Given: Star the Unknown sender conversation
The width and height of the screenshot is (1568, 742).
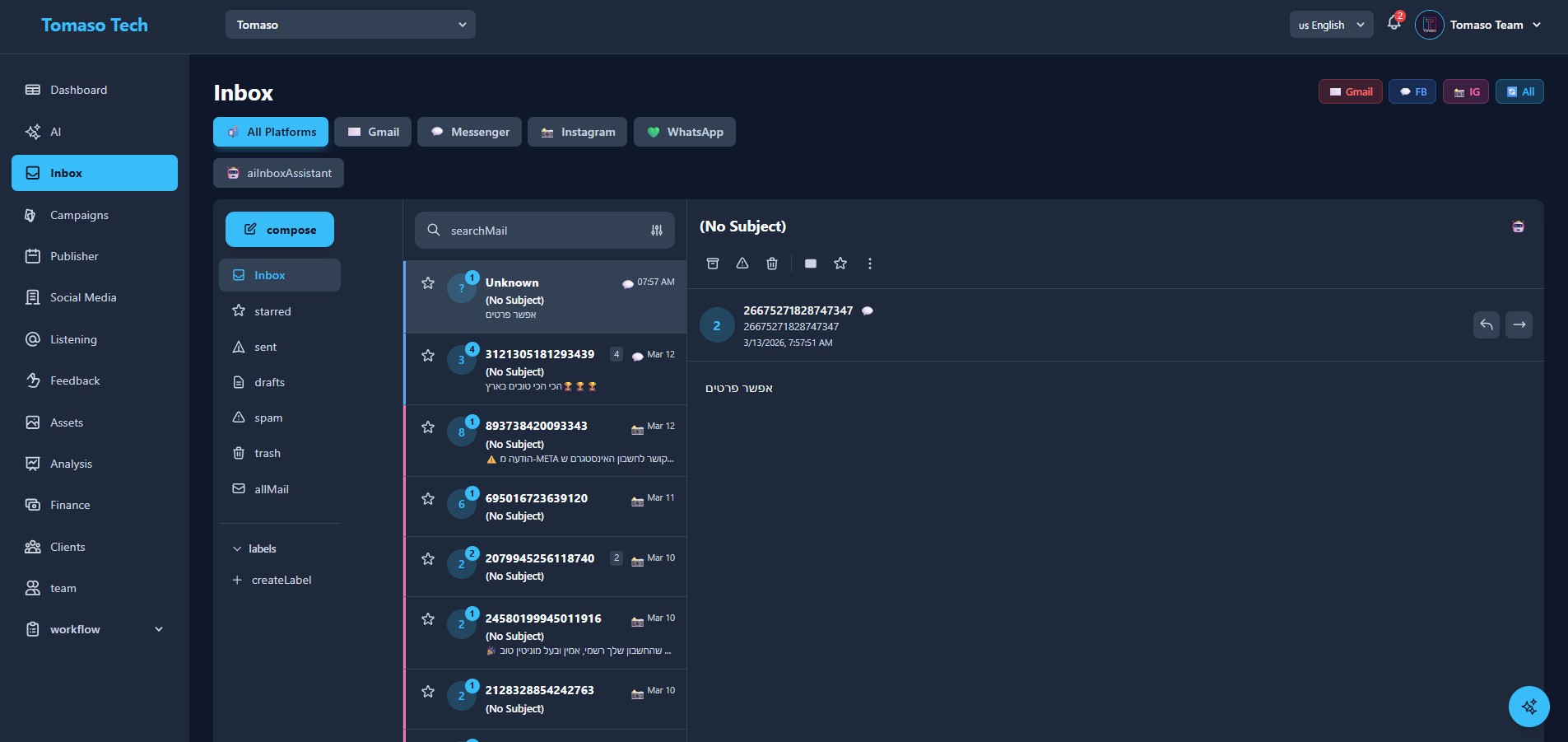Looking at the screenshot, I should [428, 283].
